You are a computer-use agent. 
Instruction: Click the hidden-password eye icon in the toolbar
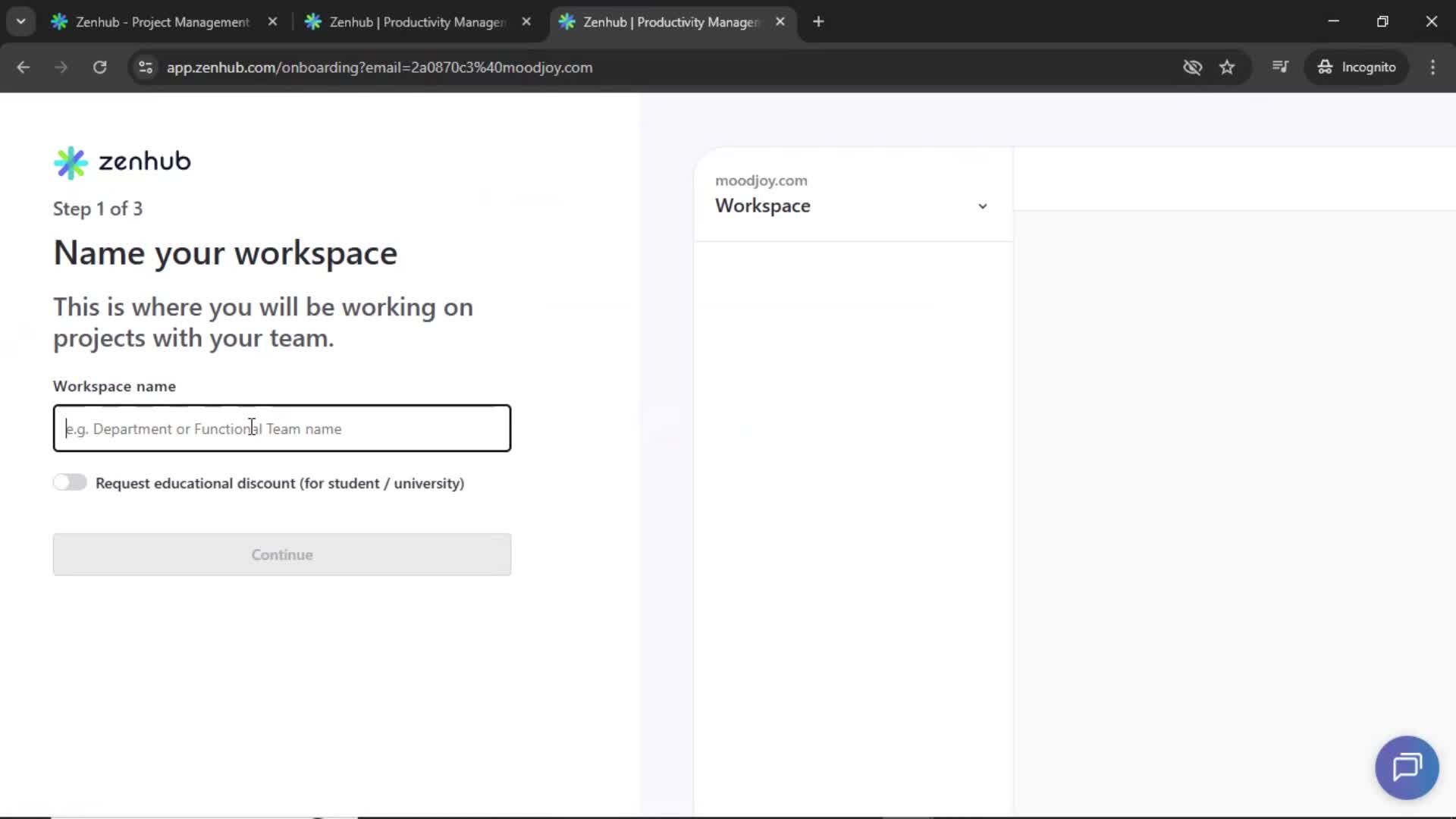point(1192,67)
